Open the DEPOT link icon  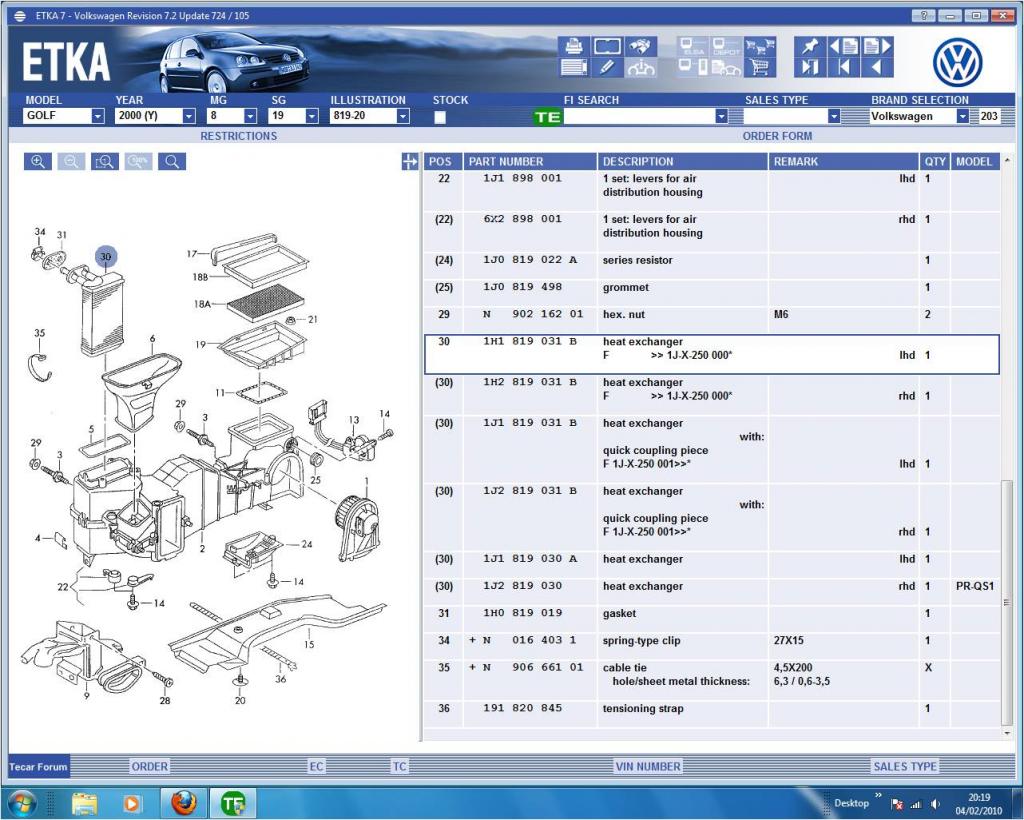click(725, 46)
